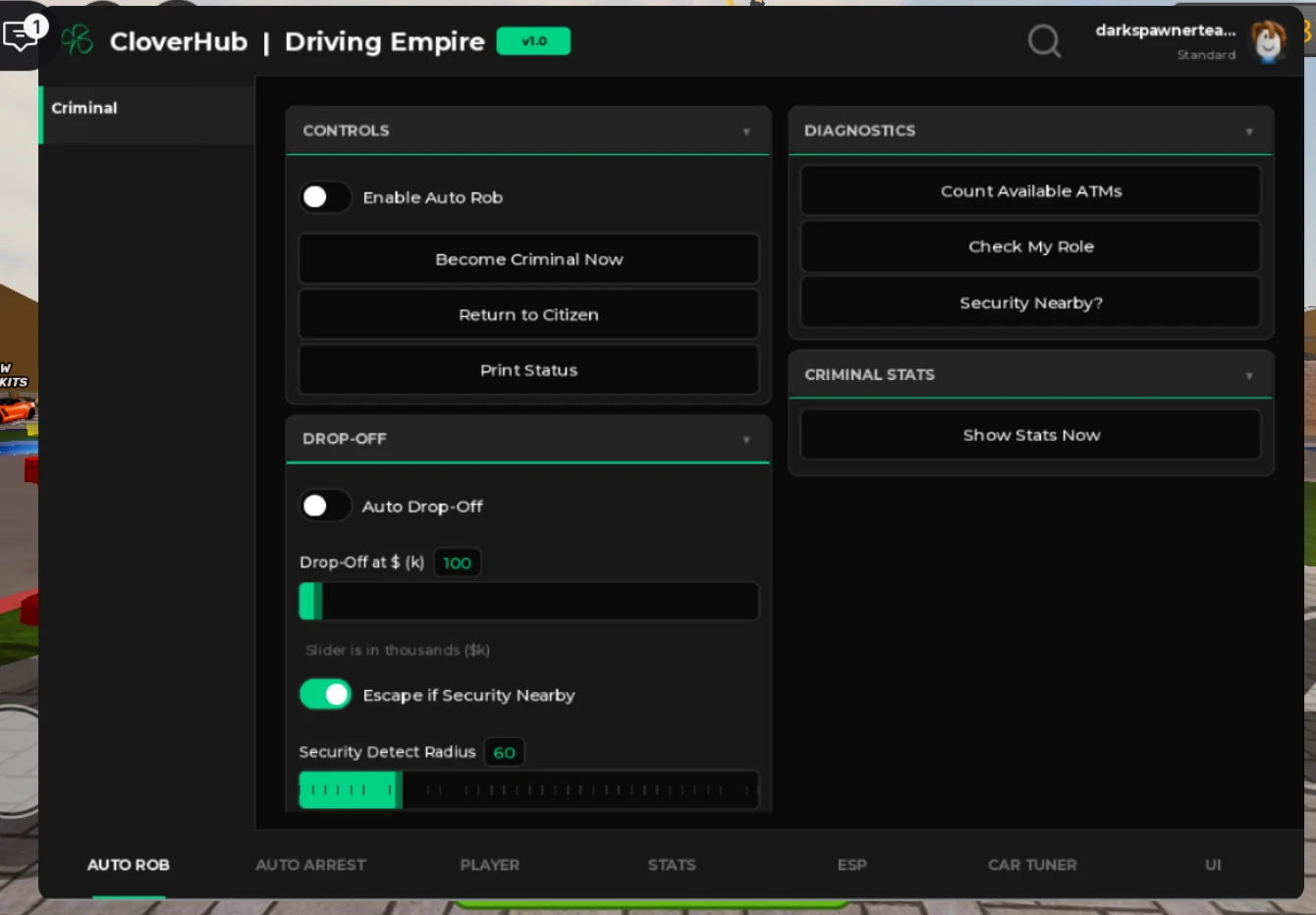Select Criminal in the sidebar

147,115
